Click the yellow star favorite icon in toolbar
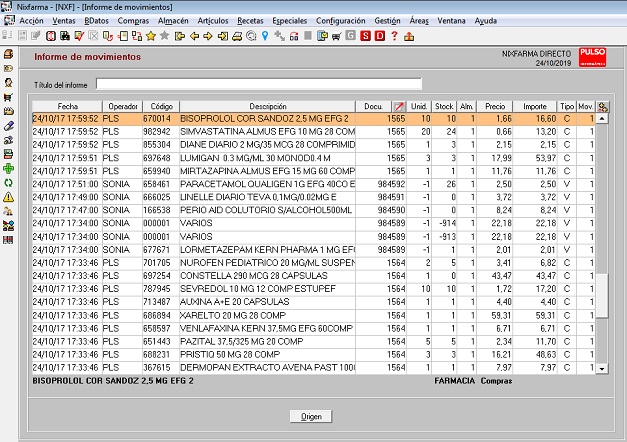Screen dimensions: 627x442 click(x=151, y=36)
